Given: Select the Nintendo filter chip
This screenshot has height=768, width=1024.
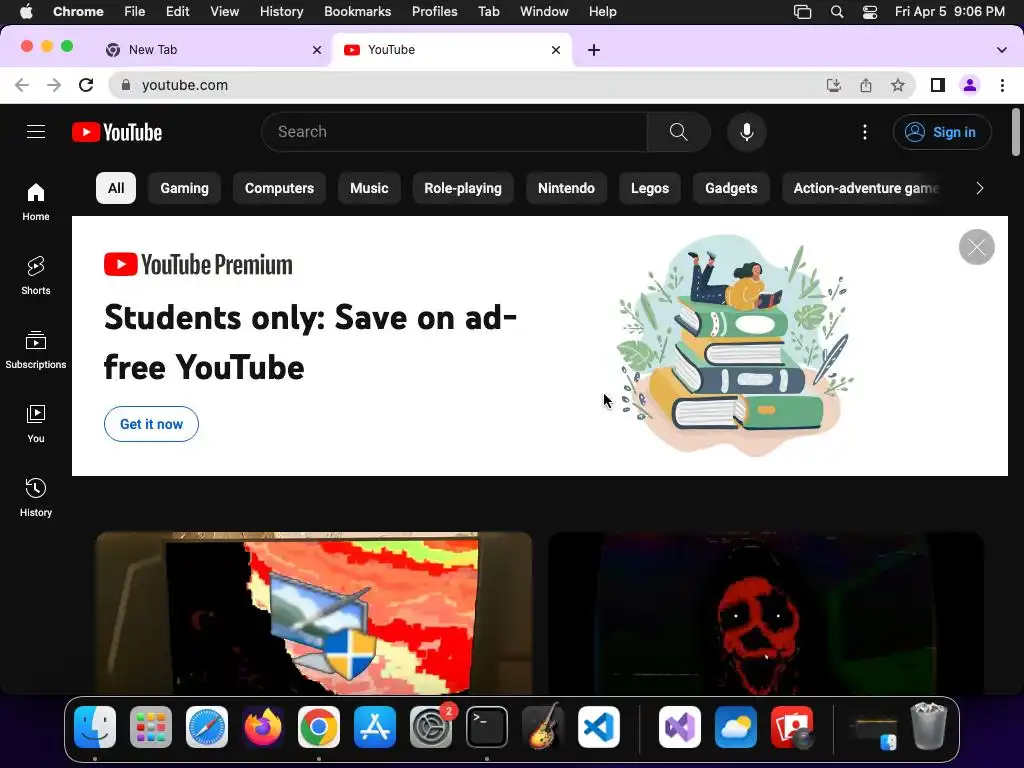Looking at the screenshot, I should point(566,188).
